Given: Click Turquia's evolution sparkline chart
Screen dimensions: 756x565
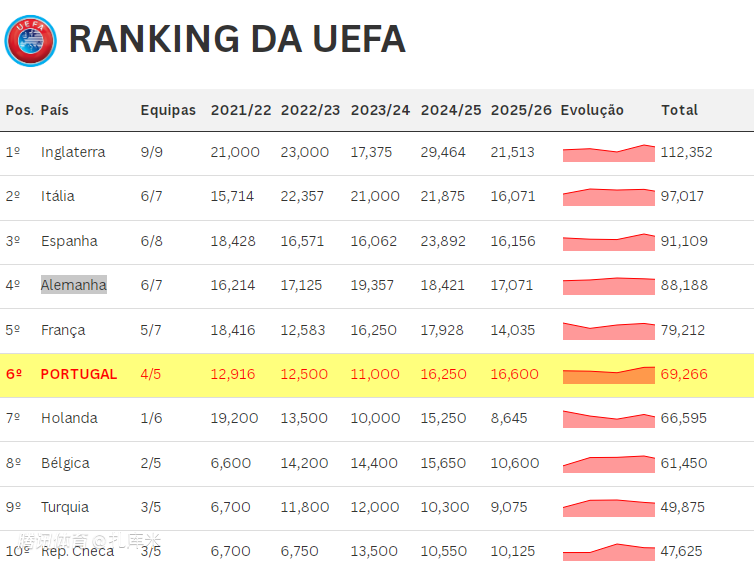Looking at the screenshot, I should click(x=608, y=508).
